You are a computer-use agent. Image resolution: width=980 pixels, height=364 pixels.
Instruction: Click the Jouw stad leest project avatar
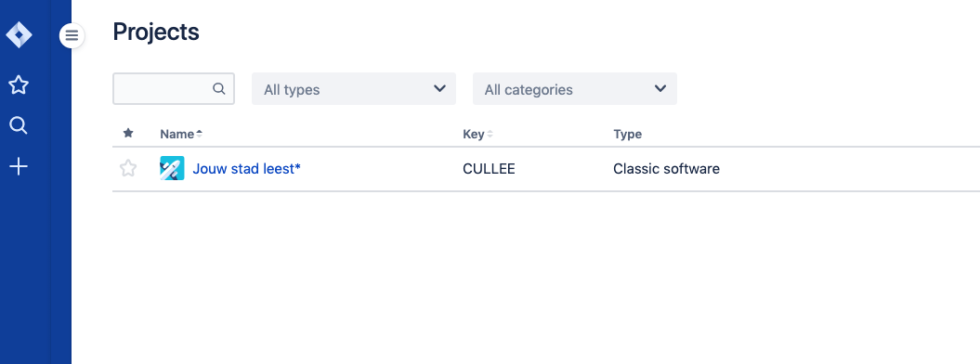pyautogui.click(x=172, y=168)
